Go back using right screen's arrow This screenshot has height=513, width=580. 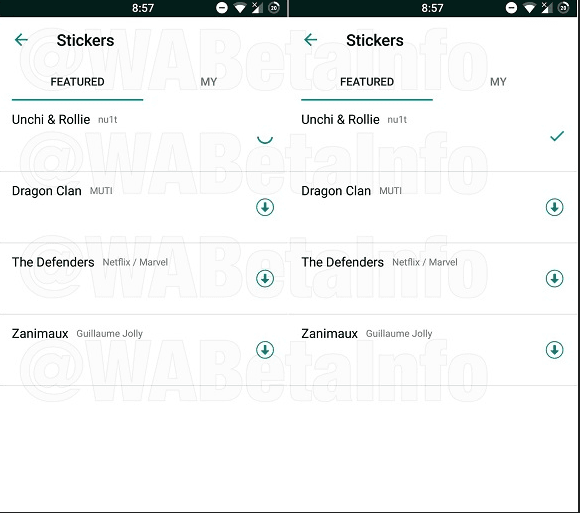click(311, 40)
